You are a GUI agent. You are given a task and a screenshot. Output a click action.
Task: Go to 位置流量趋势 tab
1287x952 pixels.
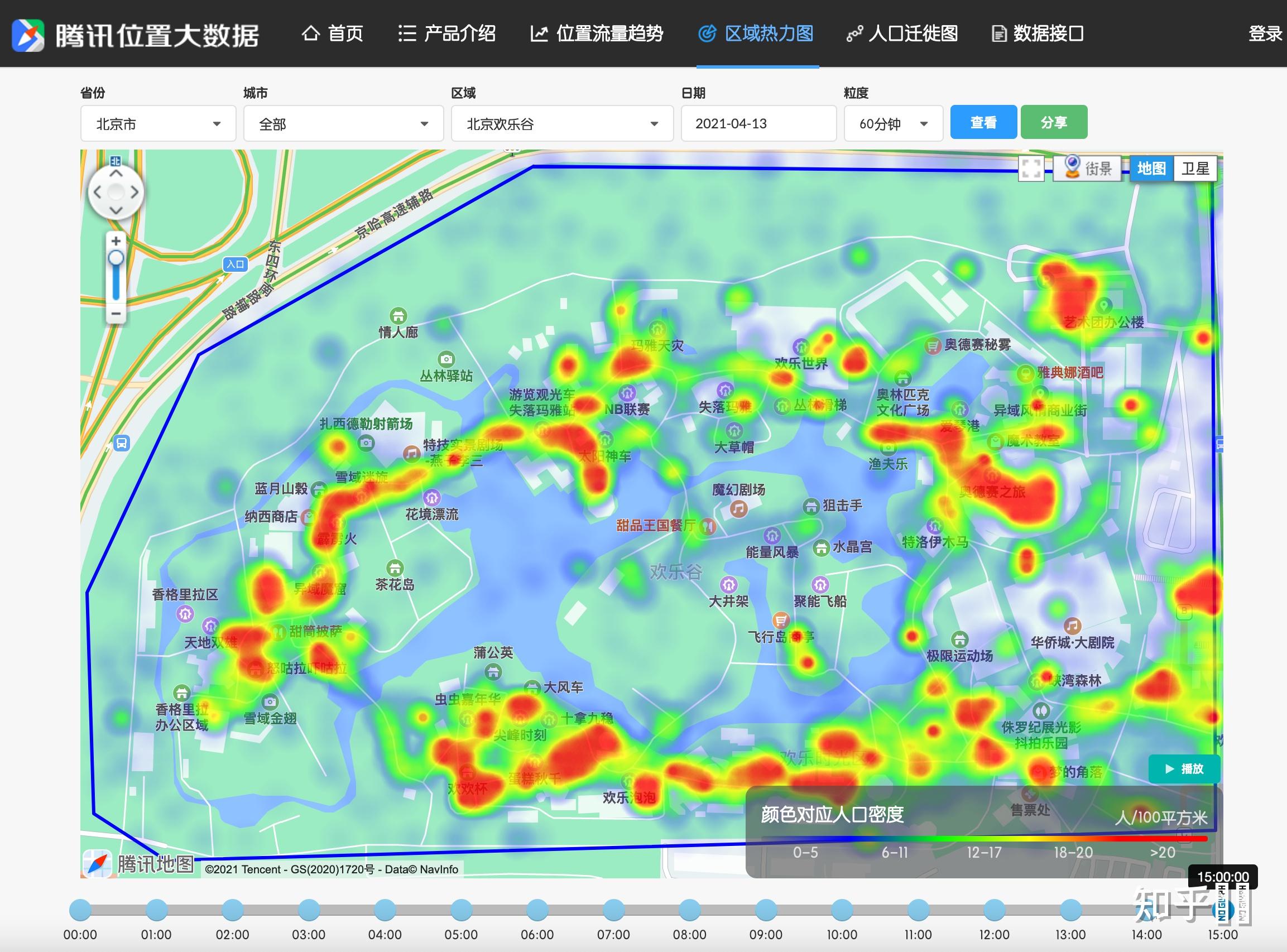point(597,33)
